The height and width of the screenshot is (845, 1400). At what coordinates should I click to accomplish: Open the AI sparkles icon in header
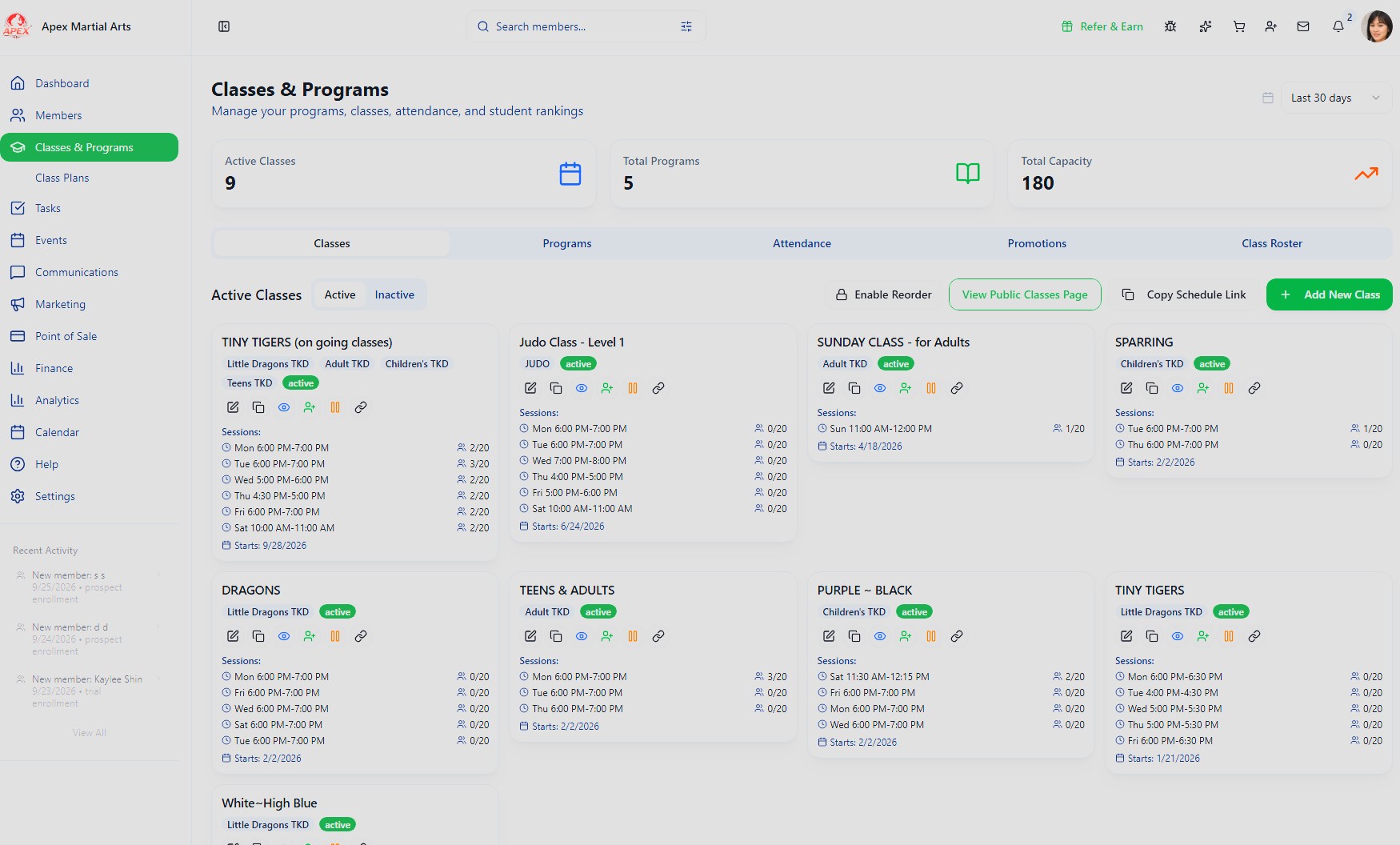pos(1206,26)
